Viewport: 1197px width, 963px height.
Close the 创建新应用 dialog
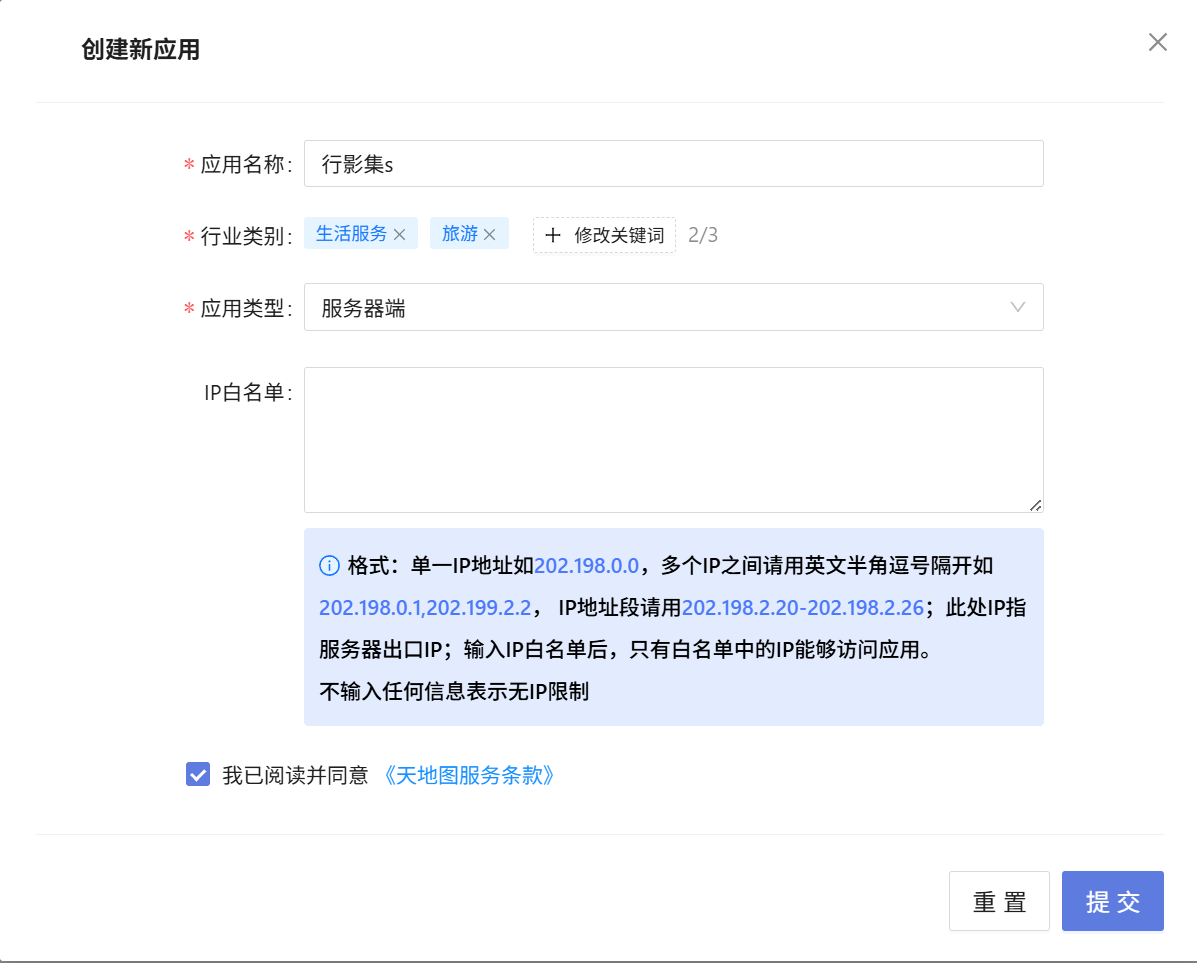tap(1157, 42)
